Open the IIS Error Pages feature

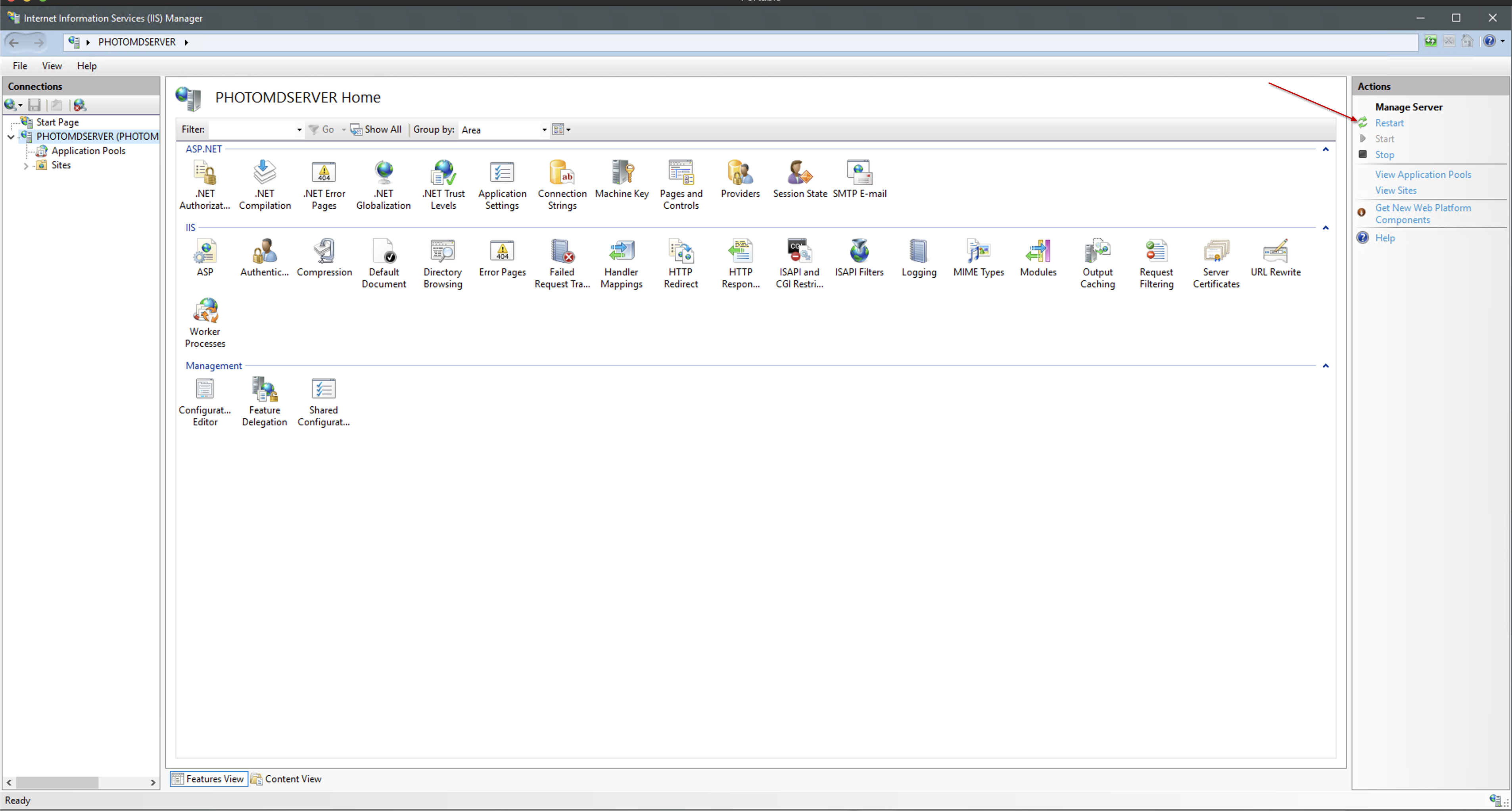(x=502, y=257)
